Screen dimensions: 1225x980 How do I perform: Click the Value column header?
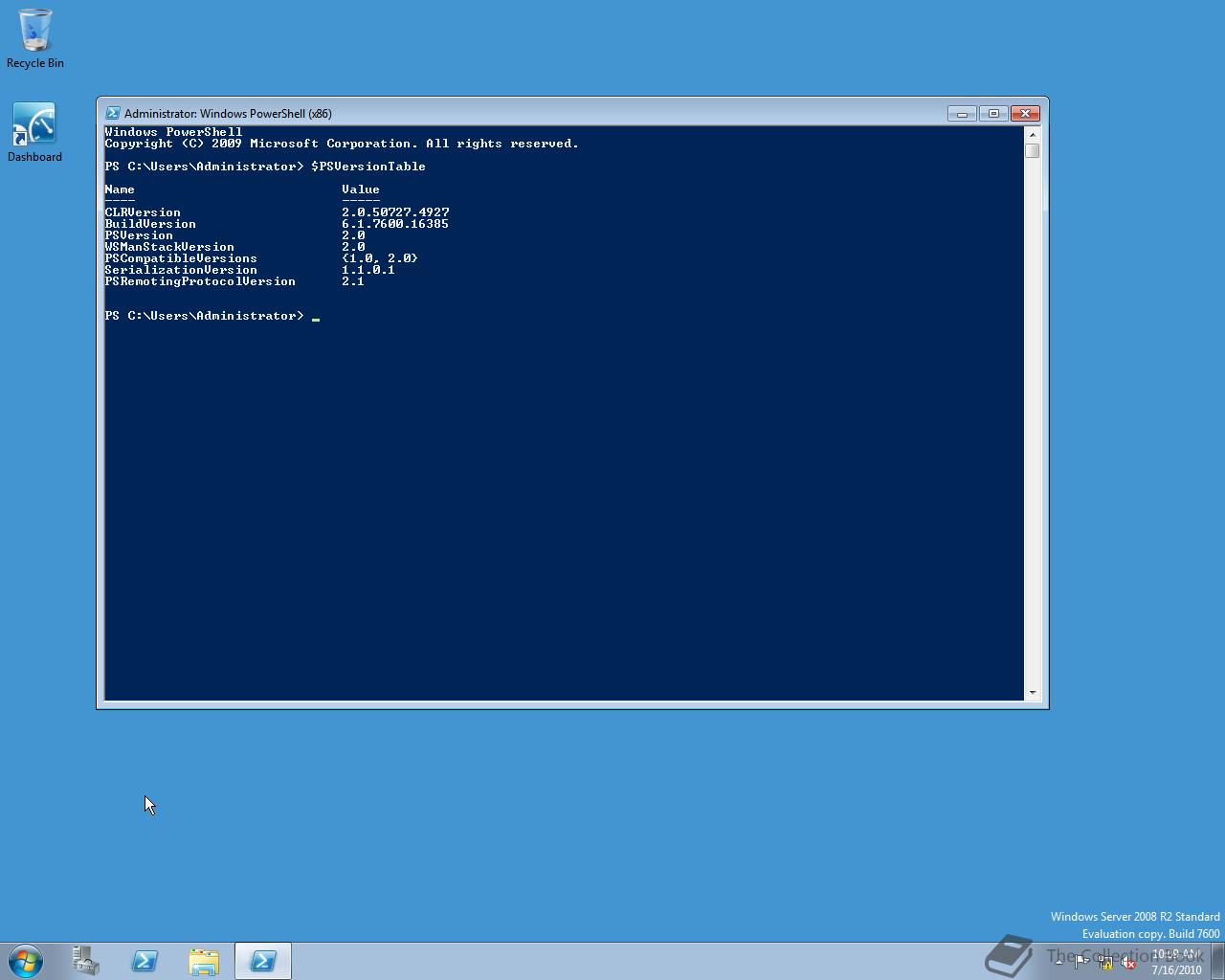361,189
